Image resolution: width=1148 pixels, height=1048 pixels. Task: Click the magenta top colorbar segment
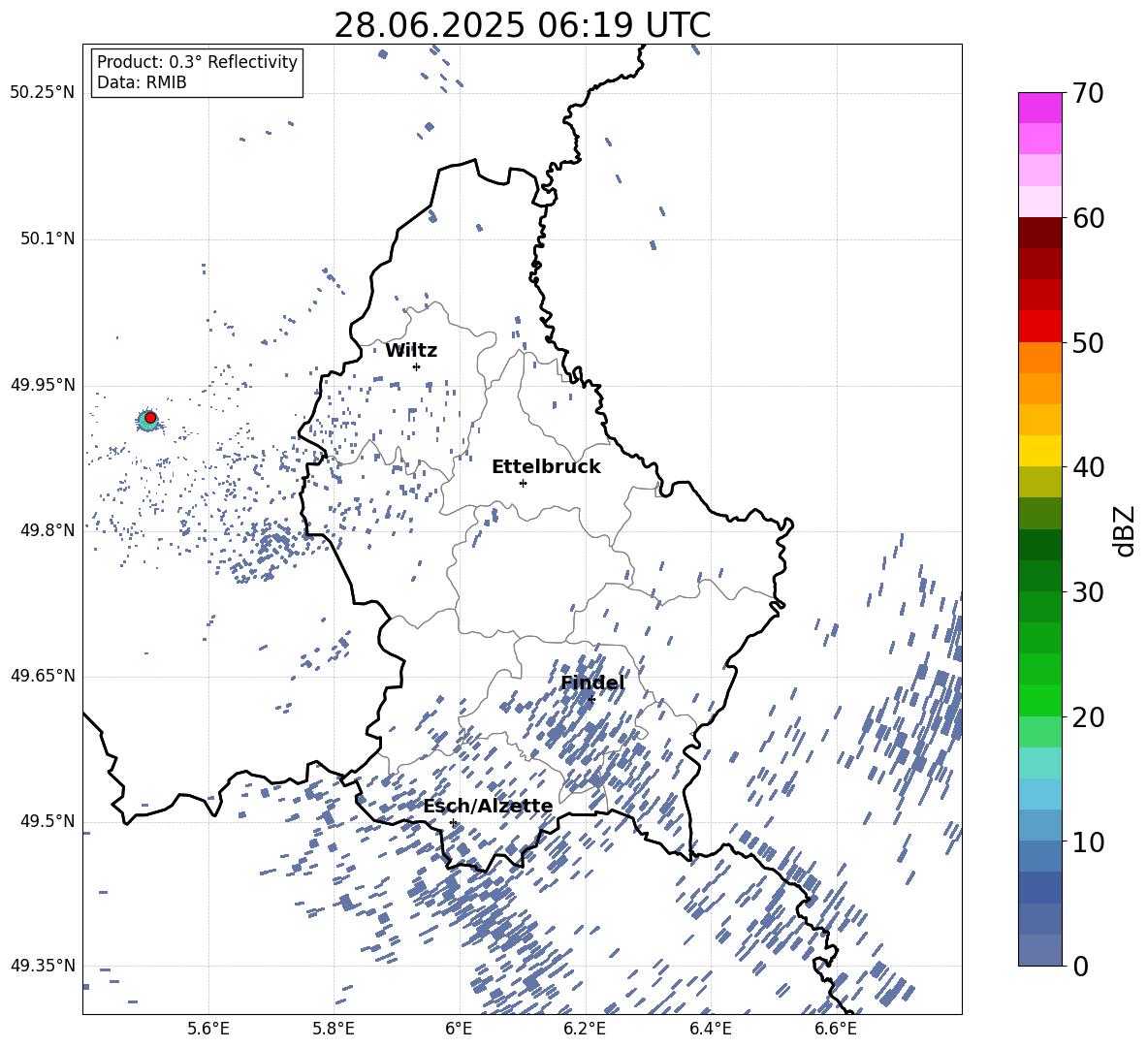(x=1040, y=108)
